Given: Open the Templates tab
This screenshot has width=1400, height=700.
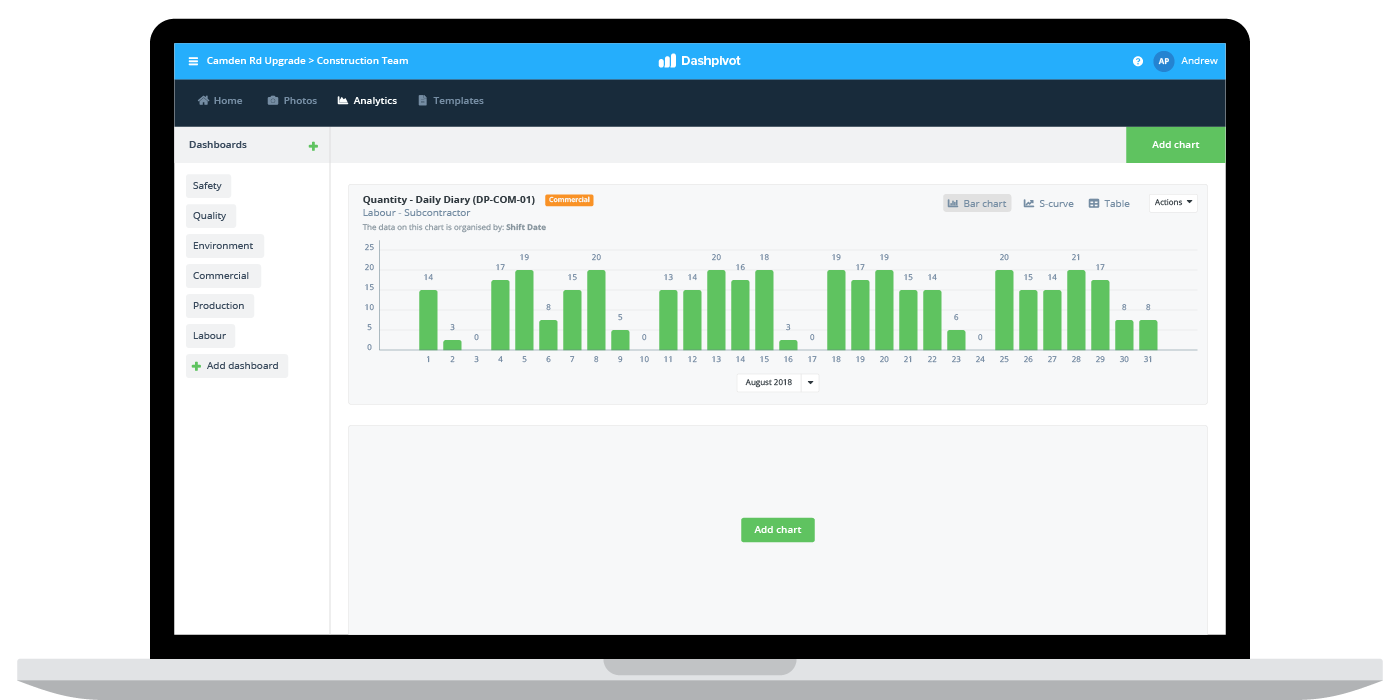Looking at the screenshot, I should [x=451, y=101].
